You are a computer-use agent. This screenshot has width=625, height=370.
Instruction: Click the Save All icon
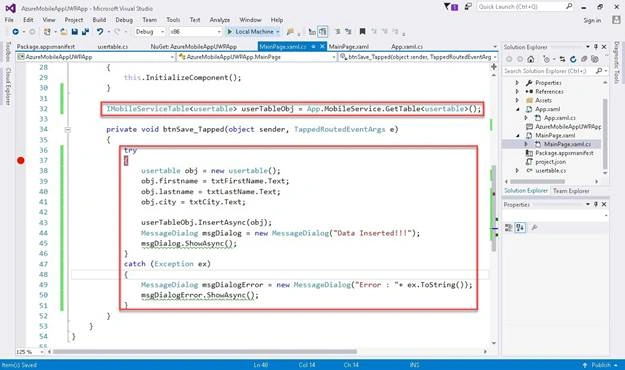pyautogui.click(x=85, y=31)
